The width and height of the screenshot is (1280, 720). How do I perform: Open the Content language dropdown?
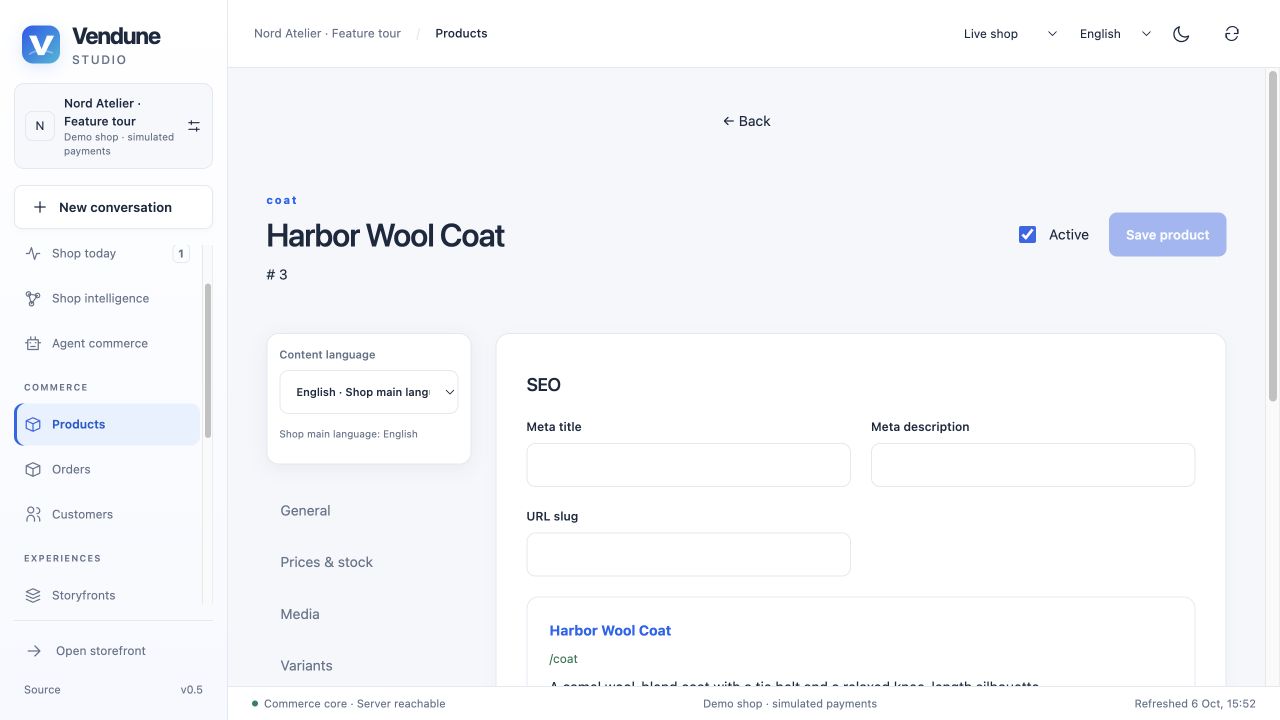coord(369,392)
